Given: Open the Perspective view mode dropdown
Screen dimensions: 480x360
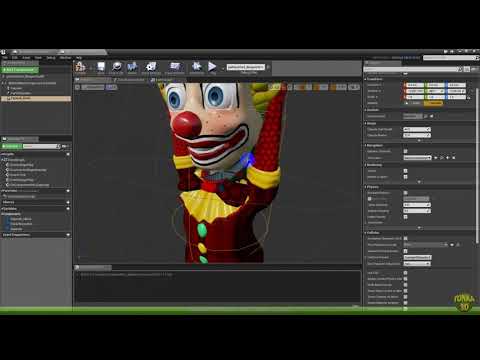Looking at the screenshot, I should [x=93, y=87].
